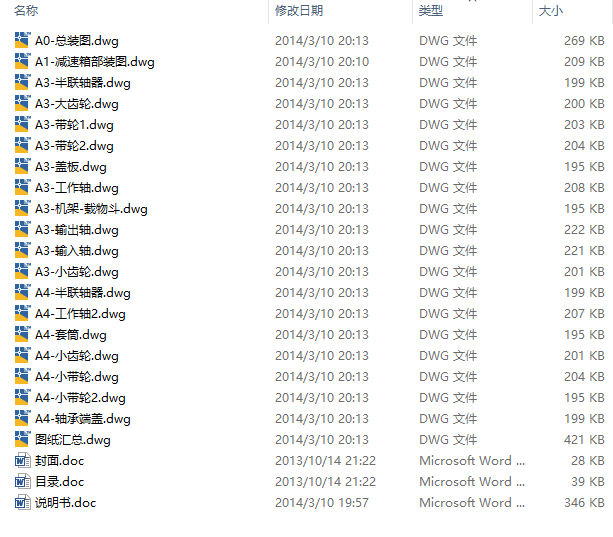
Task: Click the 类型 column header
Action: click(431, 11)
